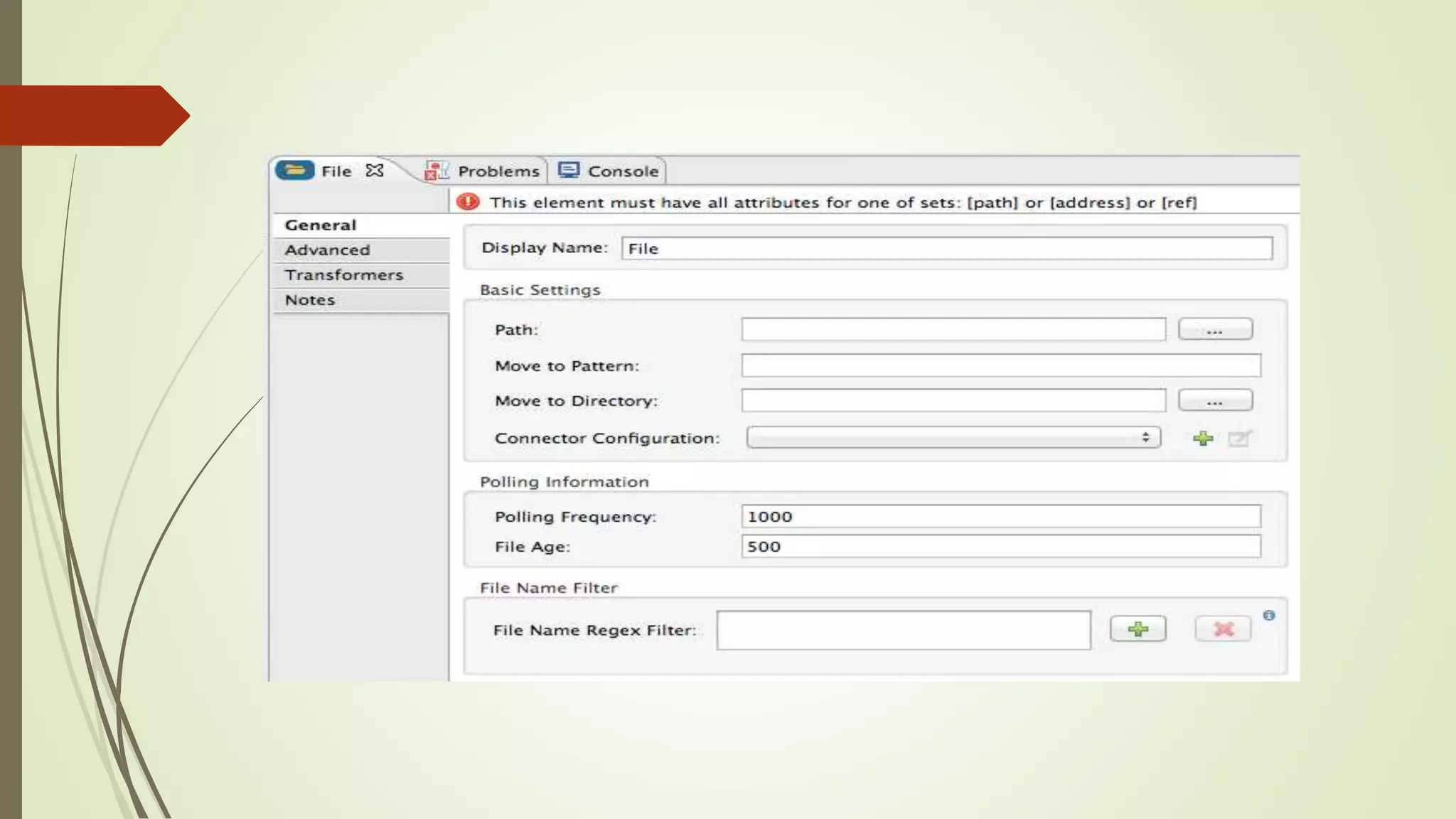1456x819 pixels.
Task: Click the Polling Frequency input field
Action: click(x=1000, y=517)
